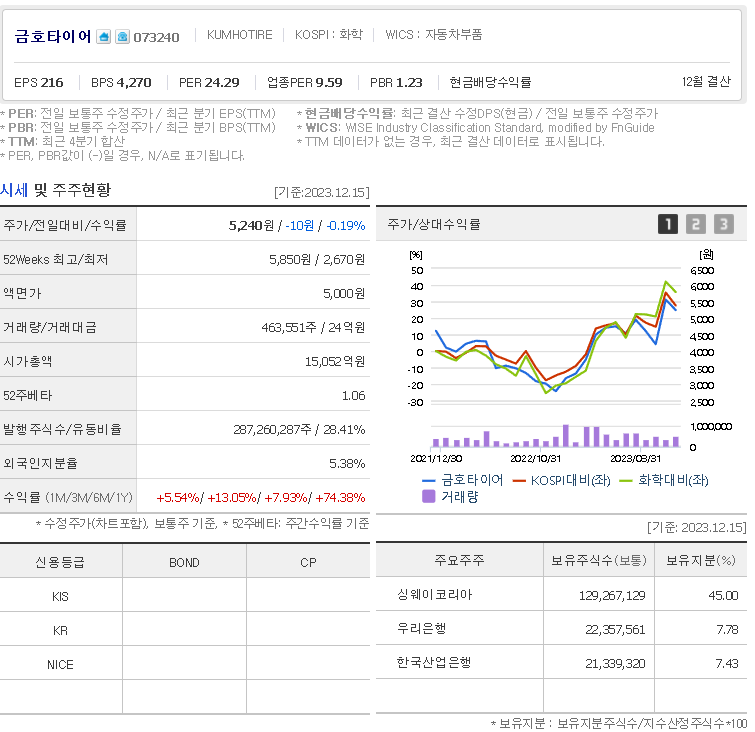The image size is (755, 732).
Task: Click the 보유주식수(보통) column header
Action: pos(599,560)
